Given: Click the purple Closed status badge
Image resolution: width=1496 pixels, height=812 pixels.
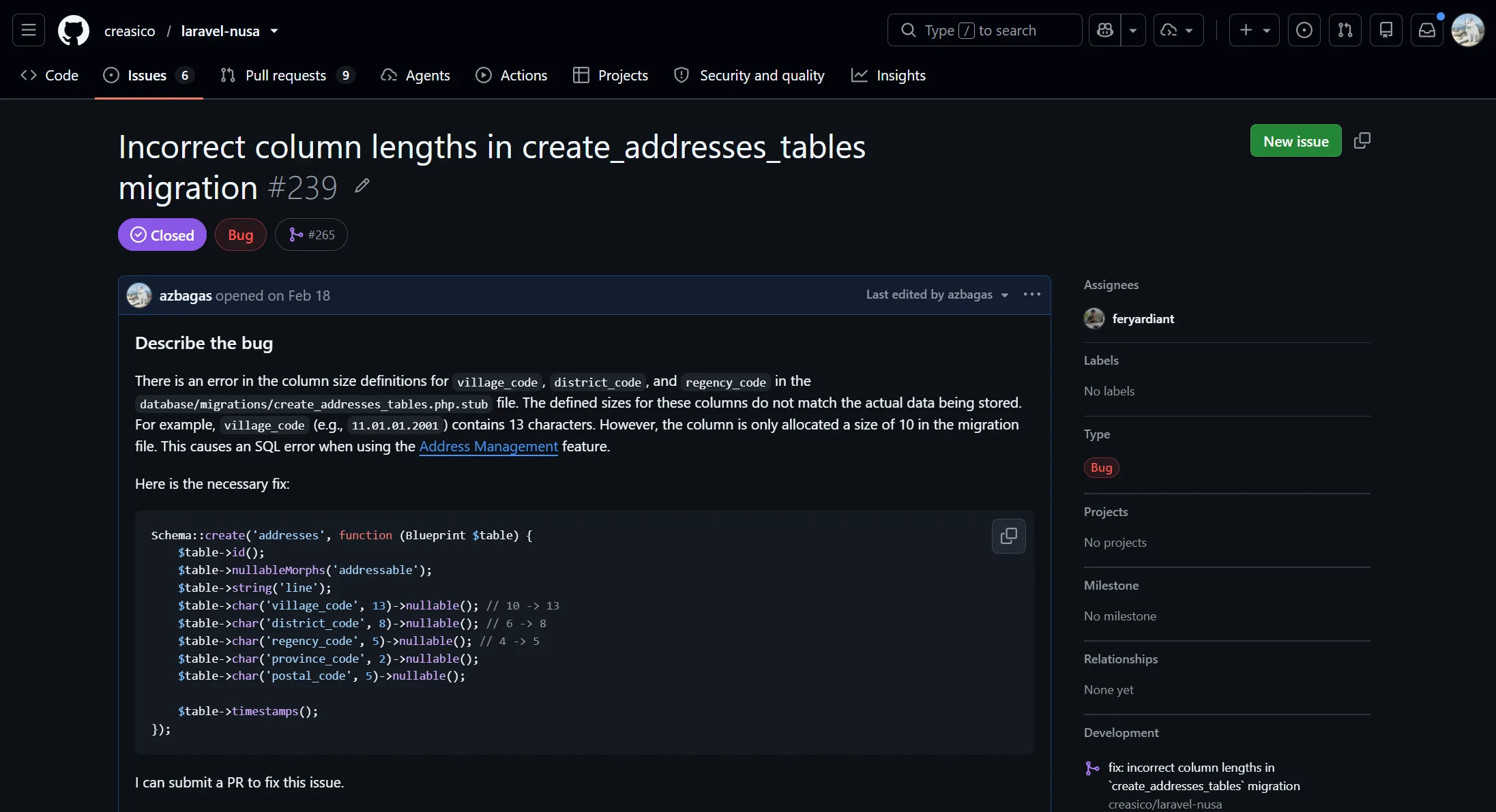Looking at the screenshot, I should (x=162, y=235).
